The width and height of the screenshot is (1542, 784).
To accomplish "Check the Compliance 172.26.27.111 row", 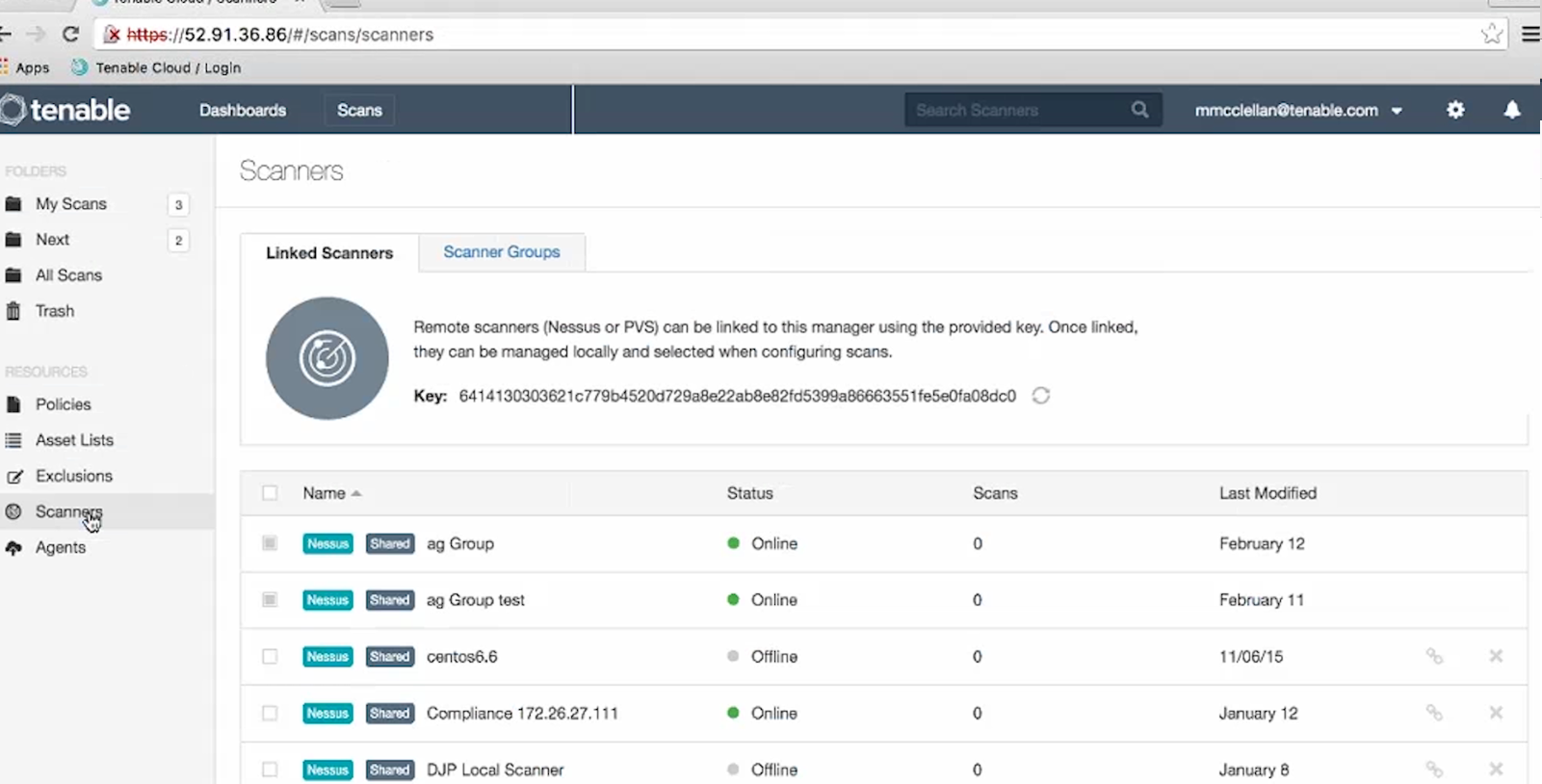I will pos(270,714).
